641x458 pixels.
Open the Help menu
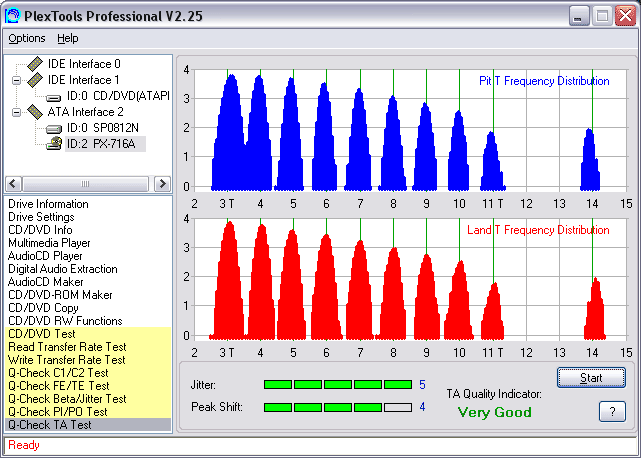67,38
